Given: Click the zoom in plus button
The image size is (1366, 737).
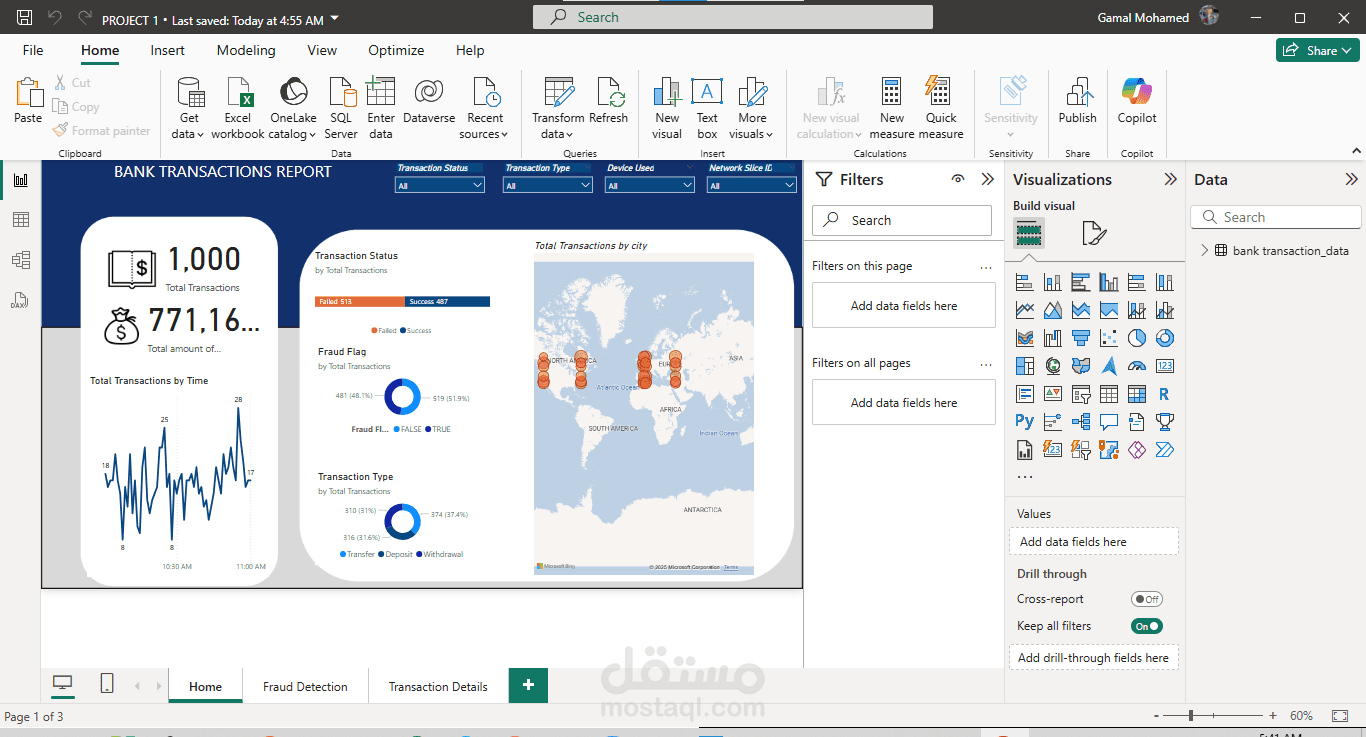Looking at the screenshot, I should (x=1273, y=716).
